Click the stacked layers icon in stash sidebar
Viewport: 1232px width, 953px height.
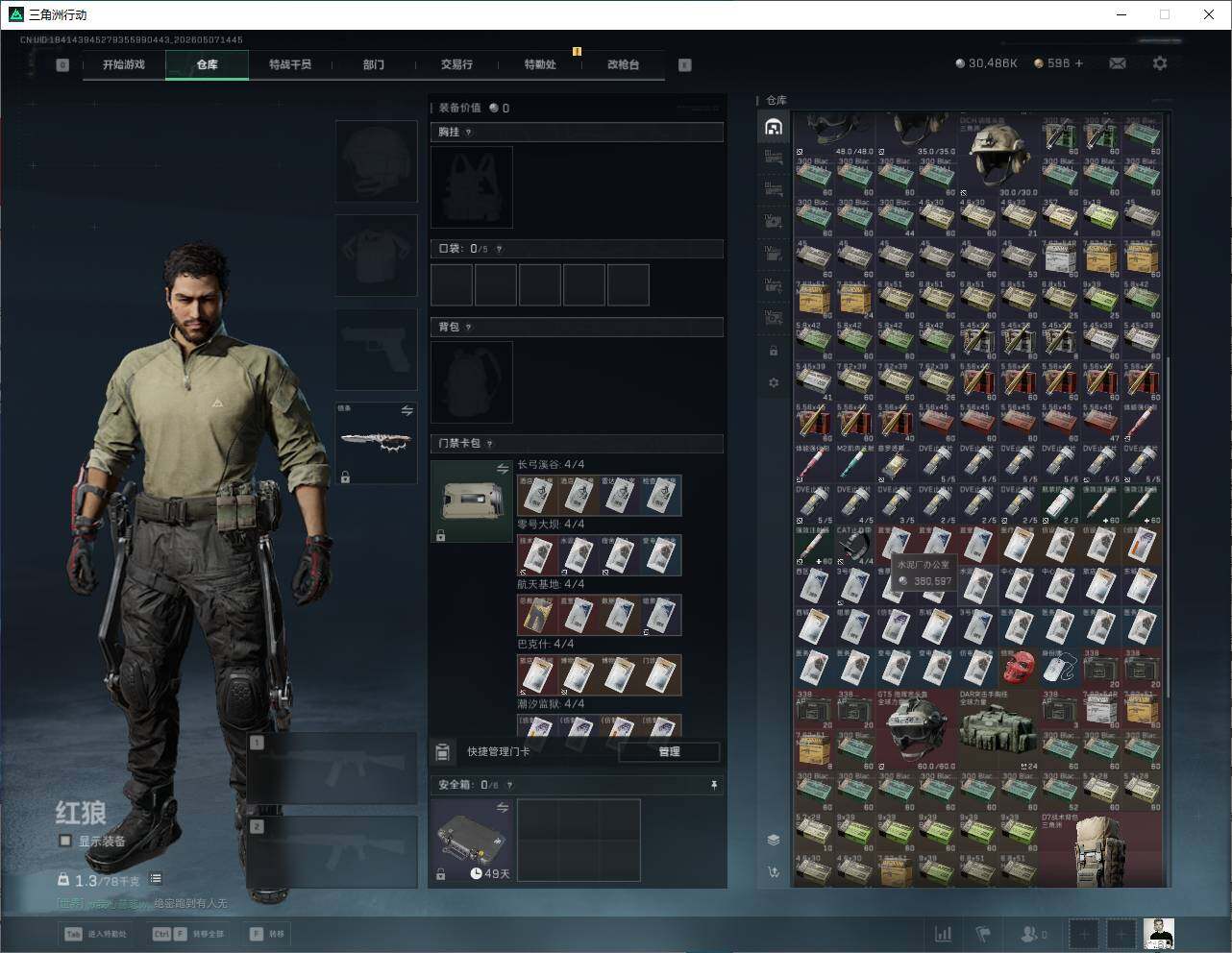pyautogui.click(x=774, y=840)
